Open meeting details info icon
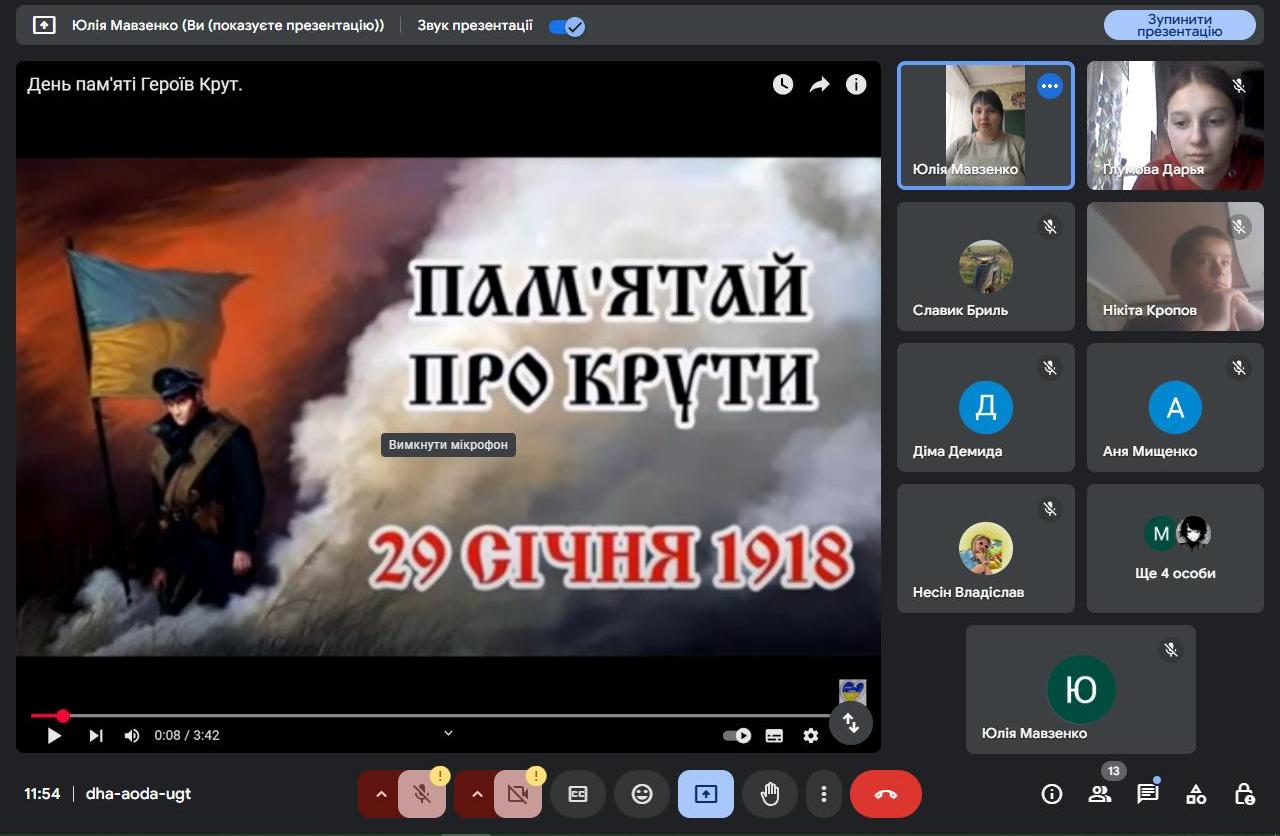1280x836 pixels. (x=1051, y=794)
